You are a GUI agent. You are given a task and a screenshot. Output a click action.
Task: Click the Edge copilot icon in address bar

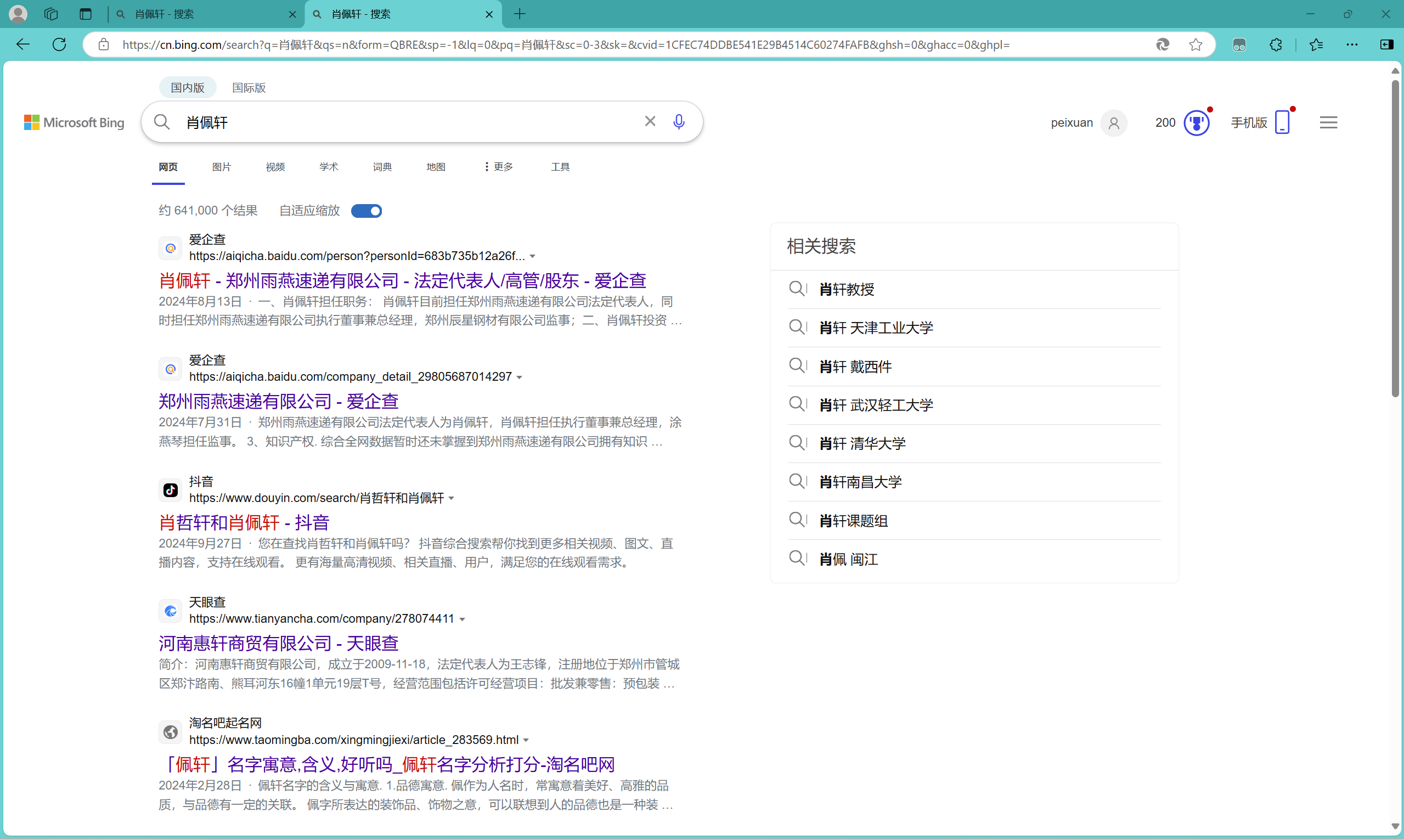[1162, 44]
